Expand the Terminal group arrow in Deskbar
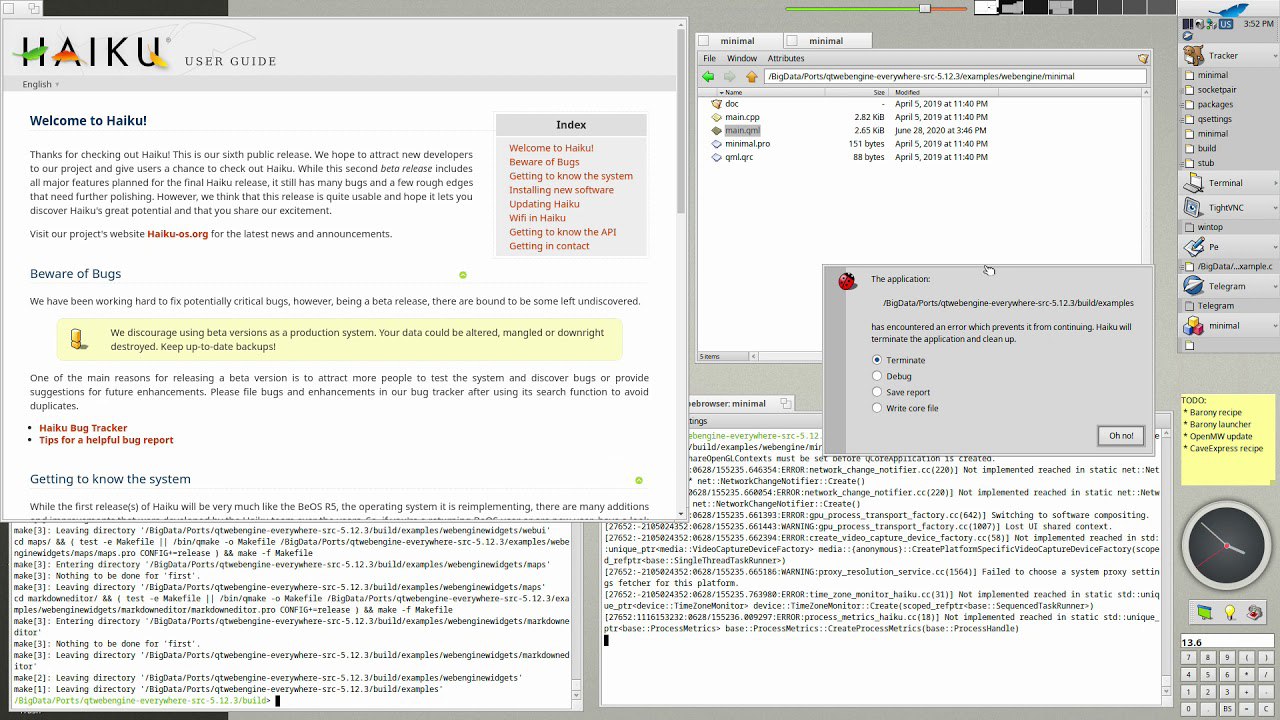Screen dimensions: 1280x720 pyautogui.click(x=1274, y=183)
